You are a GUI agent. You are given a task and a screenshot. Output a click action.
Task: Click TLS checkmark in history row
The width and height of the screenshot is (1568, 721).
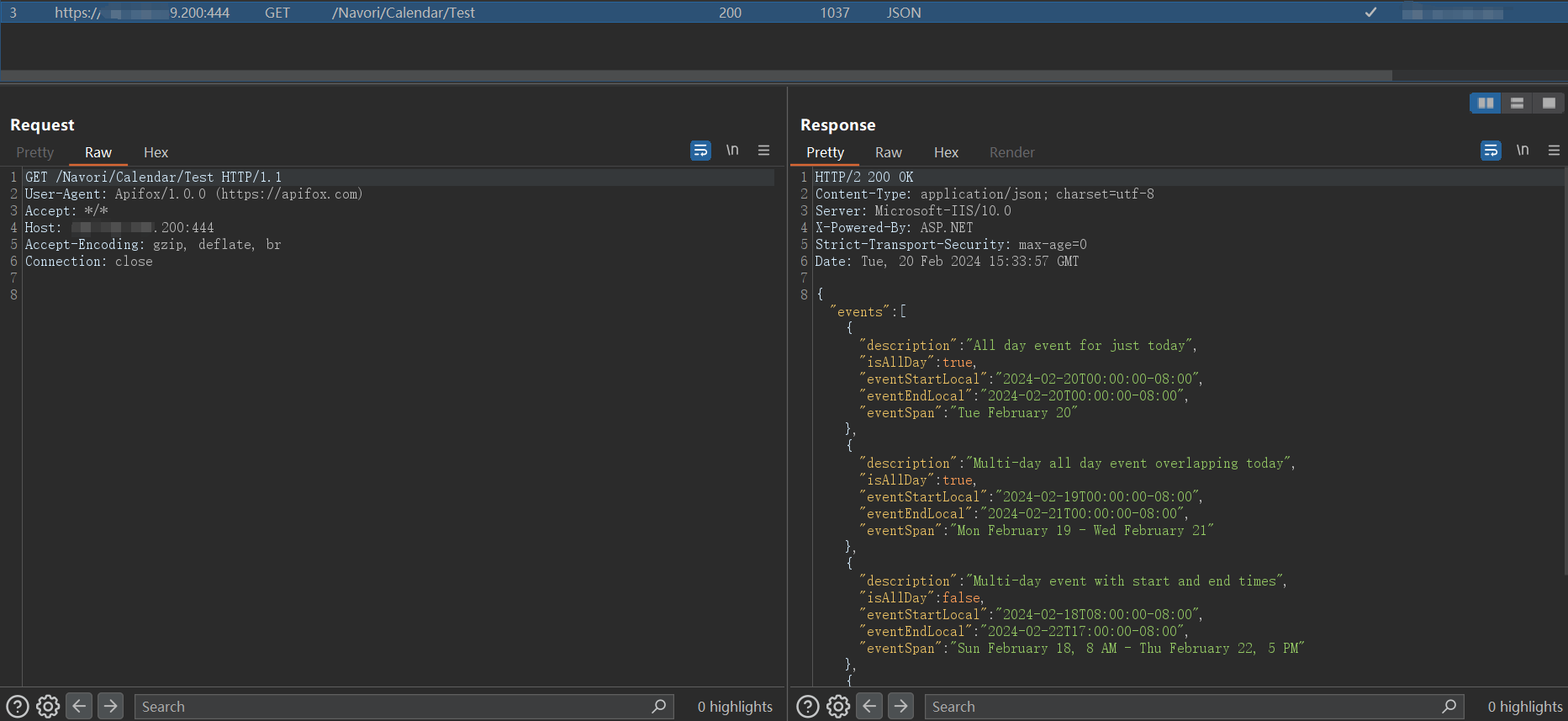1370,13
